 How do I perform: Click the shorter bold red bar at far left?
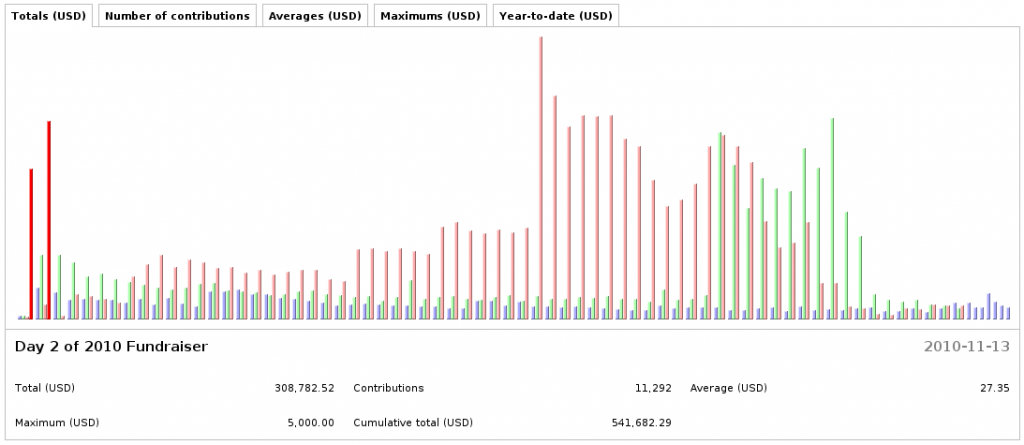[31, 244]
